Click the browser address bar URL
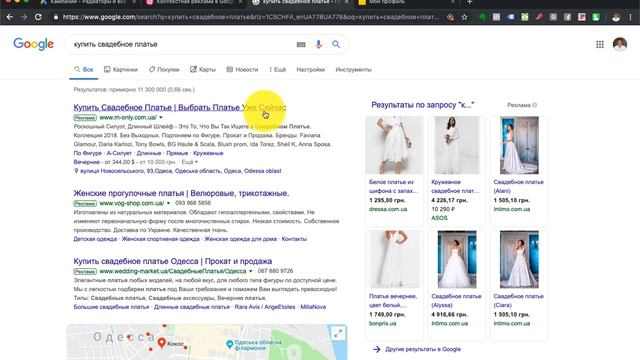 click(x=251, y=17)
